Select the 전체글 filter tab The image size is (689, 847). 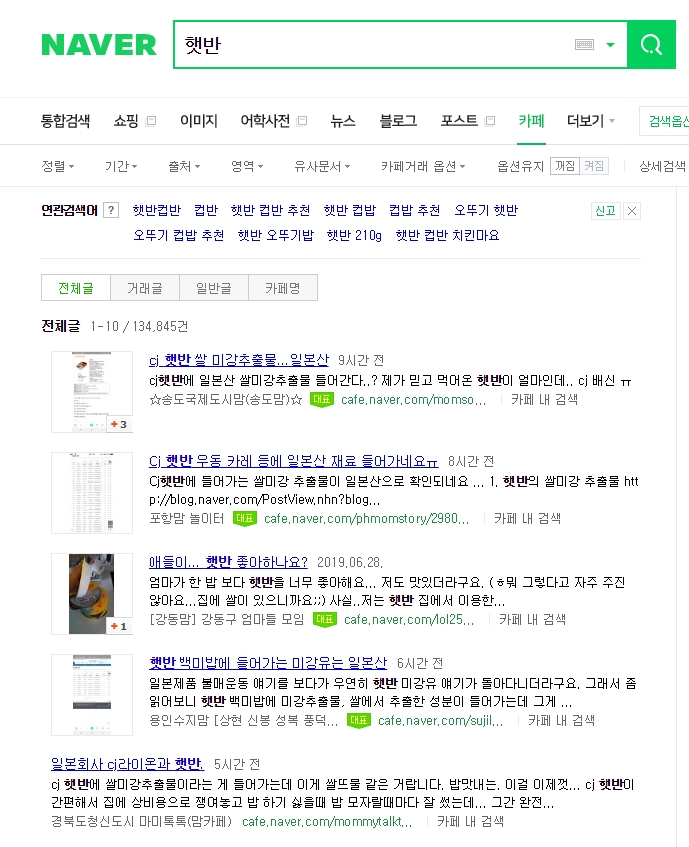(76, 287)
